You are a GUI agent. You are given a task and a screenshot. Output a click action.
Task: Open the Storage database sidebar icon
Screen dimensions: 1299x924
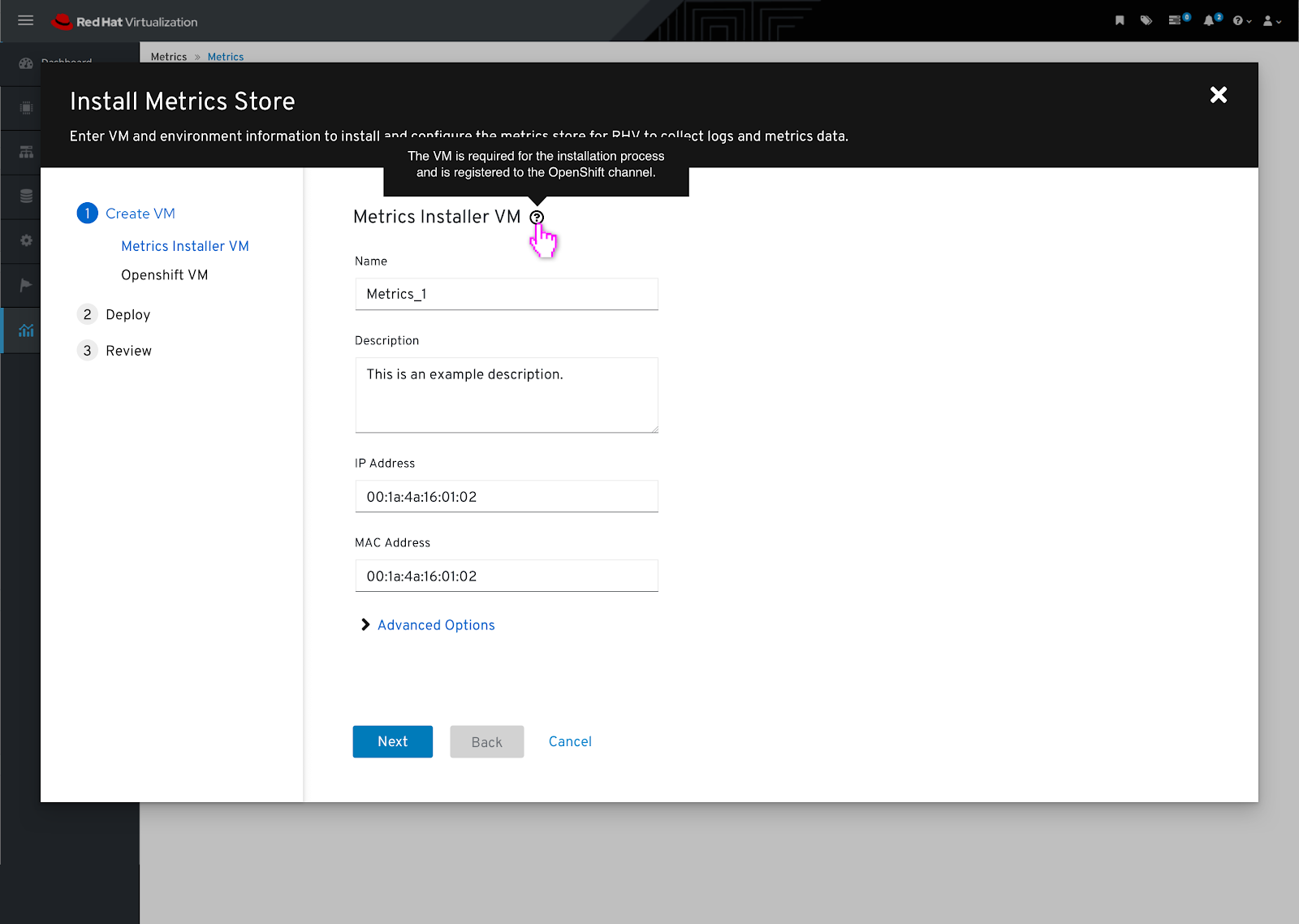26,196
